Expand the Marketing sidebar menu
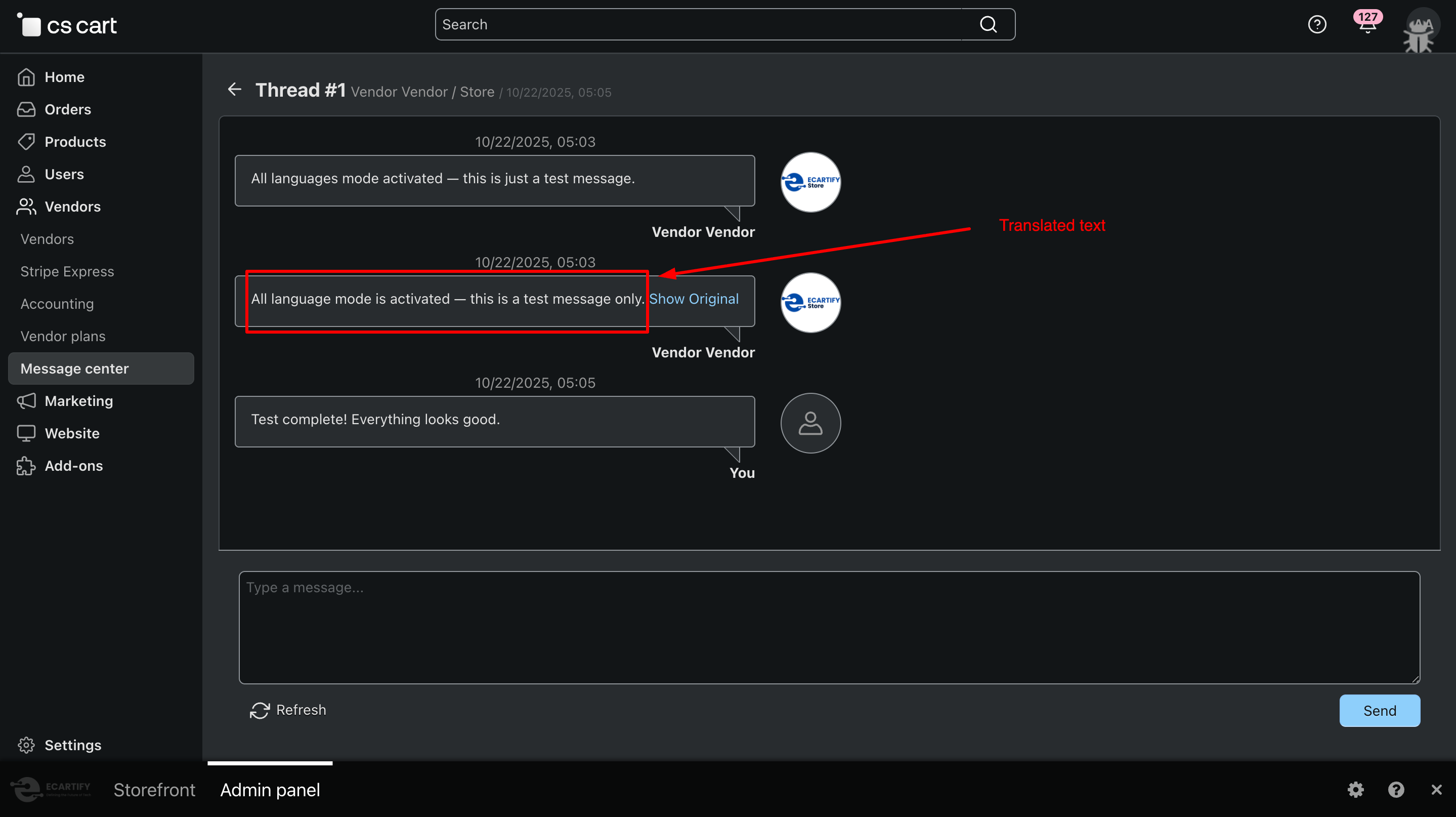The image size is (1456, 817). pos(78,401)
